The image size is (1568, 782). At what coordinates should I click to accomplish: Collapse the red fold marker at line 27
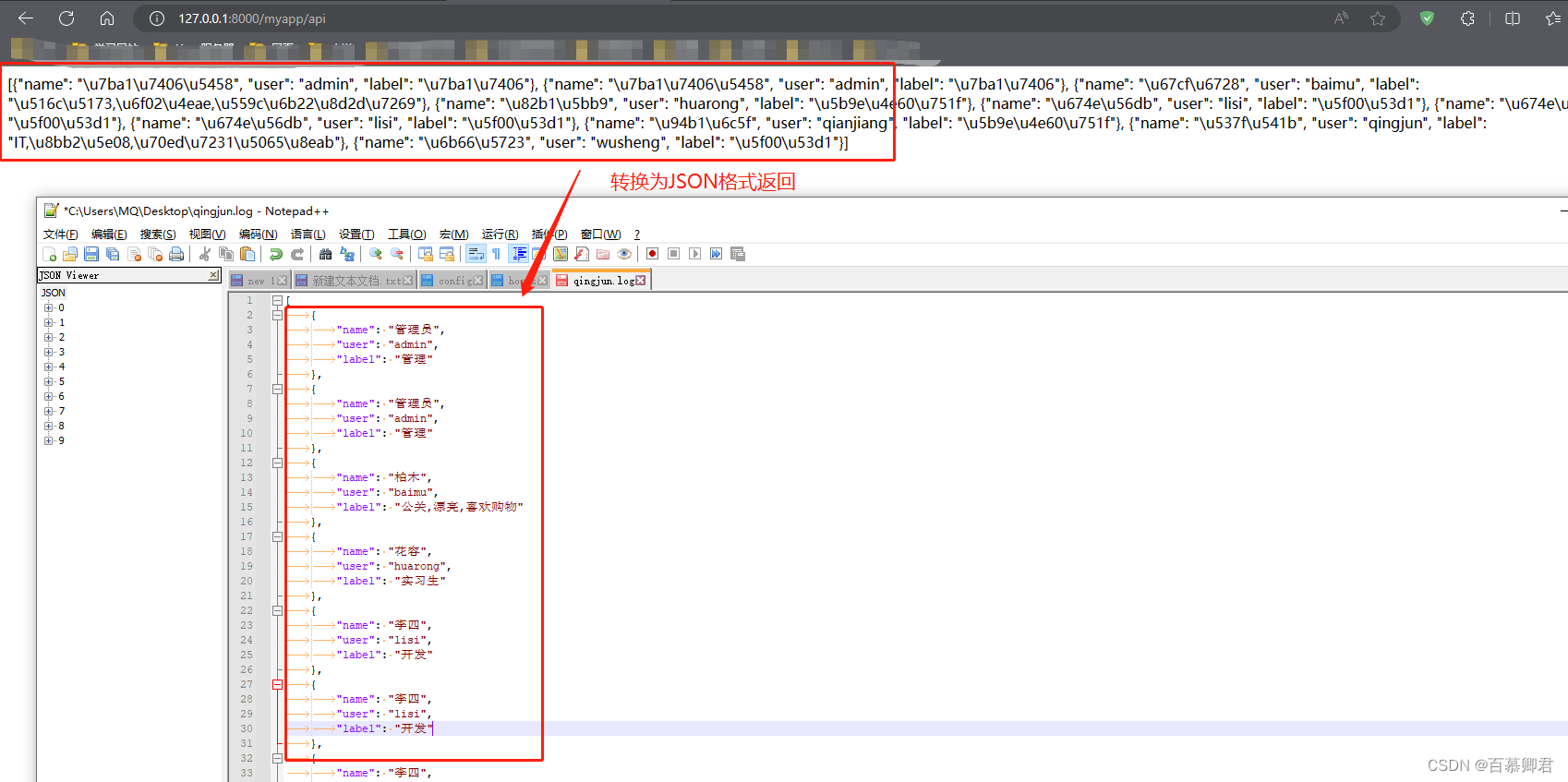(277, 684)
